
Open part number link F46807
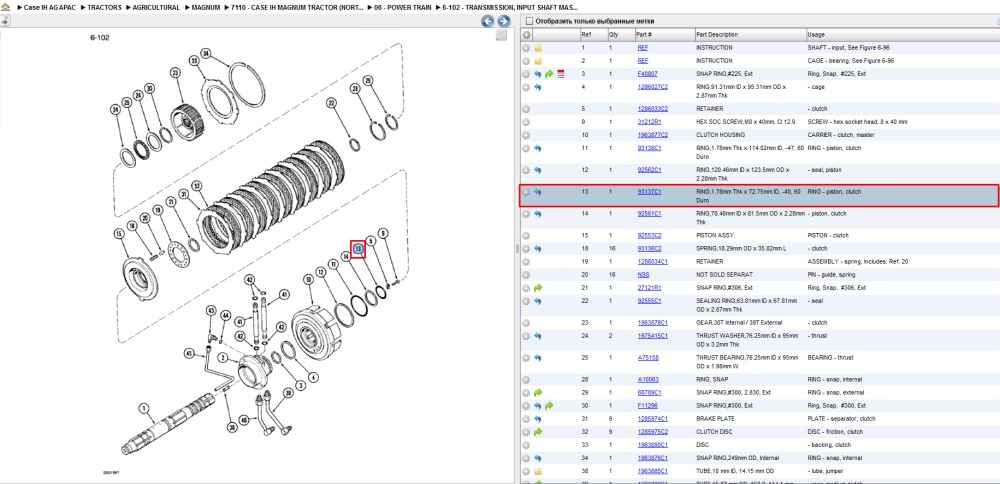point(647,74)
